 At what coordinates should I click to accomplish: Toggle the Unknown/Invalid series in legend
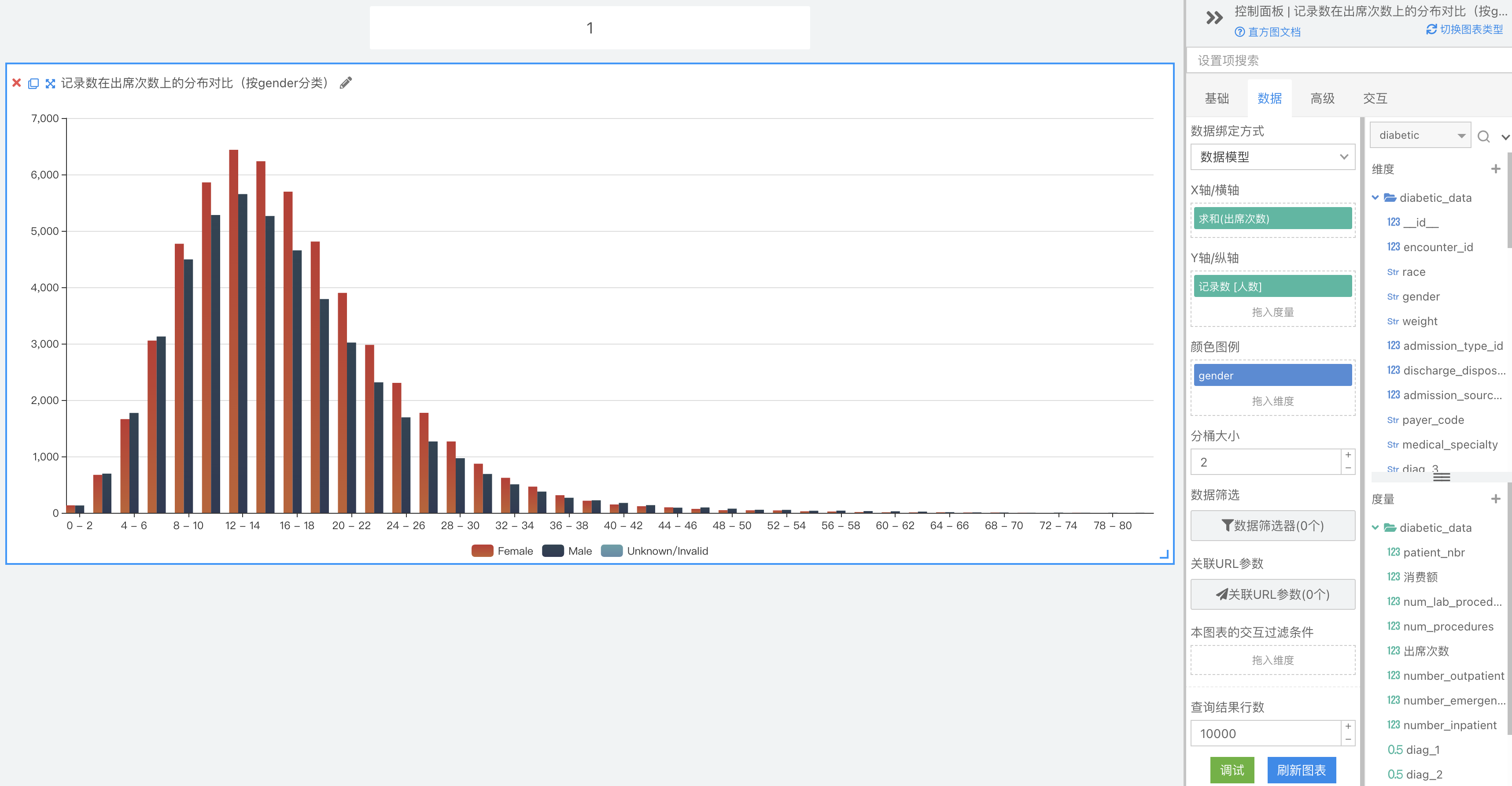tap(654, 550)
